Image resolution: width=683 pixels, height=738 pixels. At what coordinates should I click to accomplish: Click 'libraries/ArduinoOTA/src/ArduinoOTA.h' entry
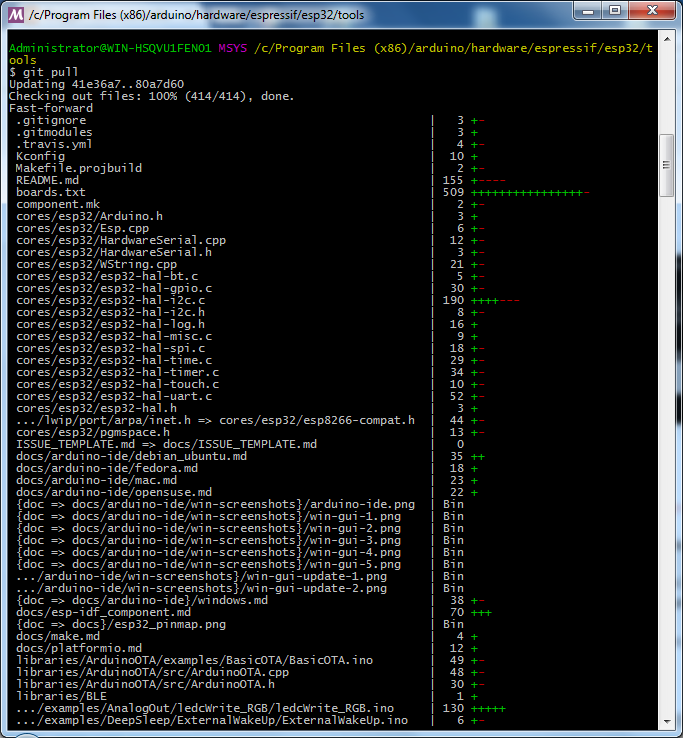pos(145,684)
